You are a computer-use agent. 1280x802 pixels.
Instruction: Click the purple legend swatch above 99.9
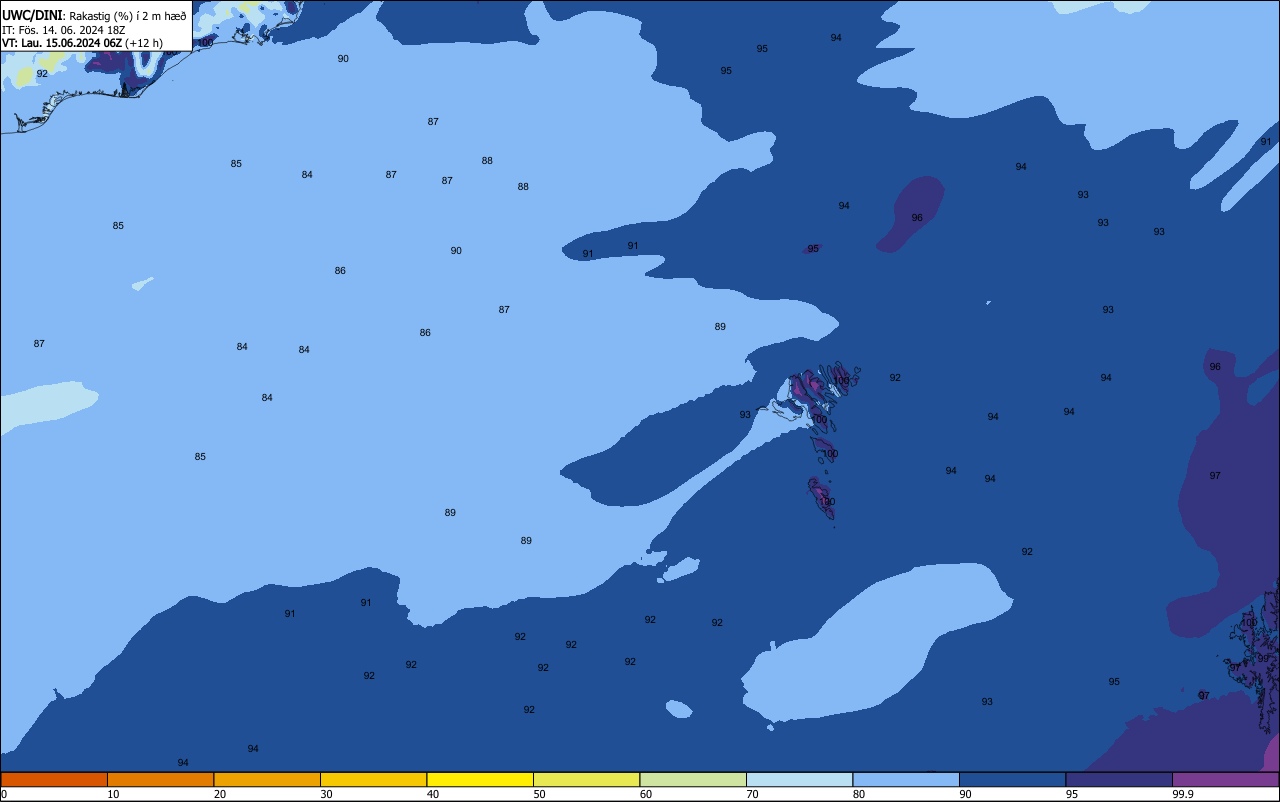coord(1225,779)
